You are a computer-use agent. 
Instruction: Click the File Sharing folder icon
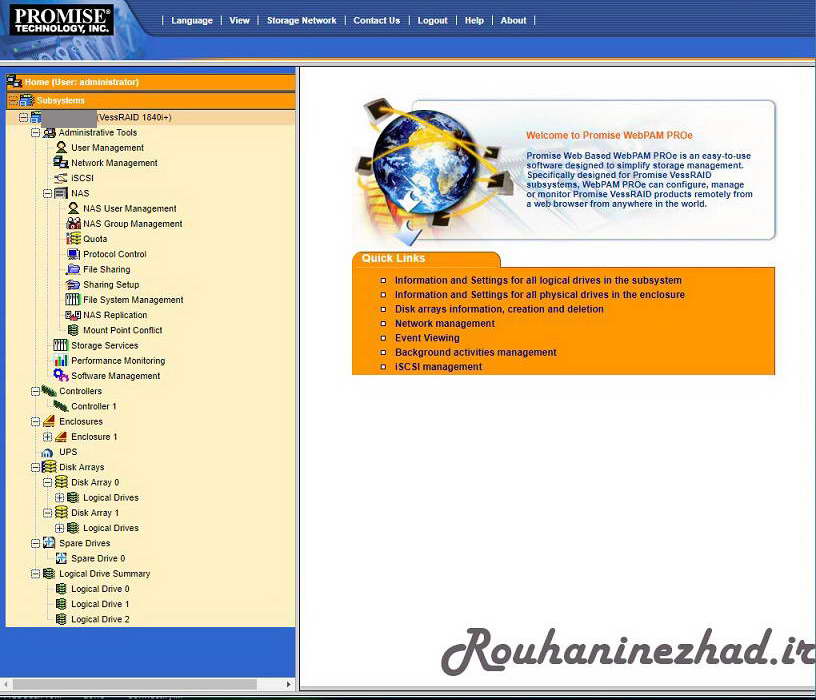(73, 269)
